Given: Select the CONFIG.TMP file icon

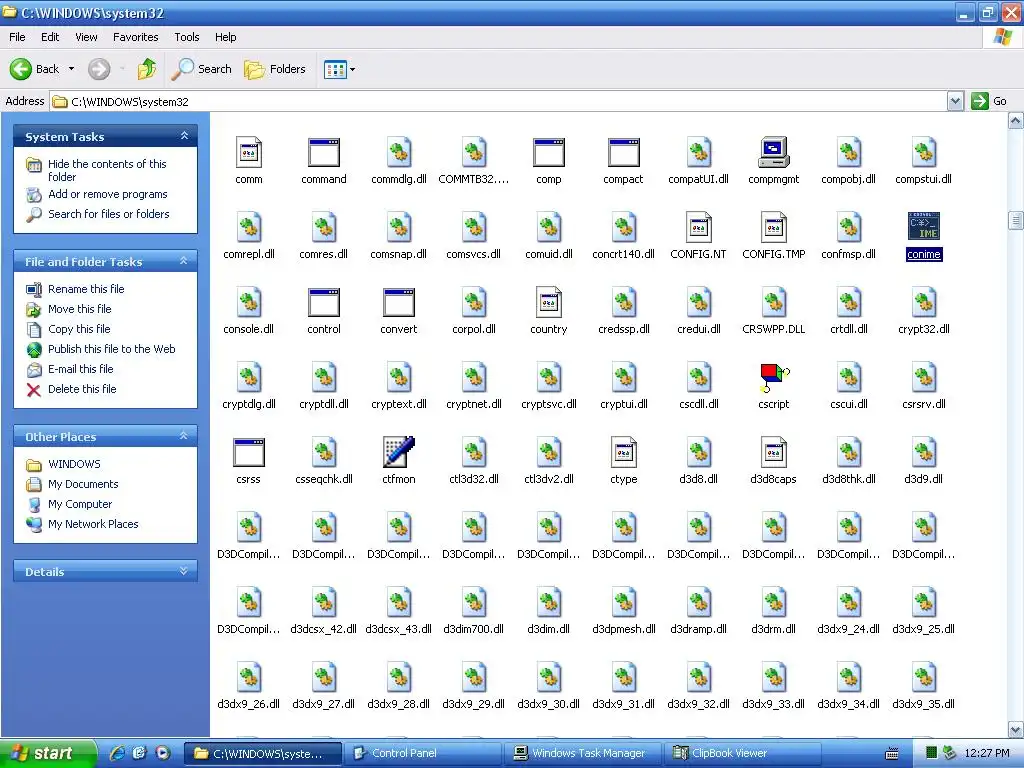Looking at the screenshot, I should (x=774, y=227).
